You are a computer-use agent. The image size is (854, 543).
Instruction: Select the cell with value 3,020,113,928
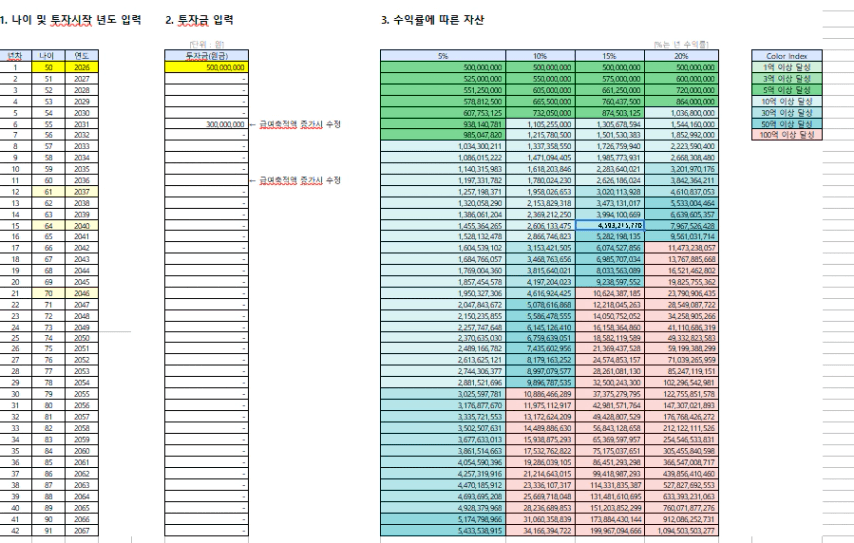click(610, 192)
